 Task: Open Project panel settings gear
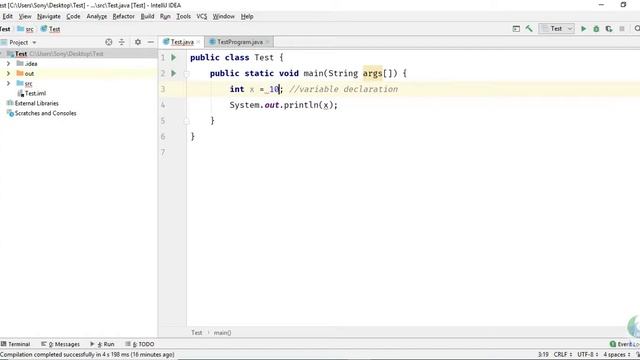click(138, 42)
